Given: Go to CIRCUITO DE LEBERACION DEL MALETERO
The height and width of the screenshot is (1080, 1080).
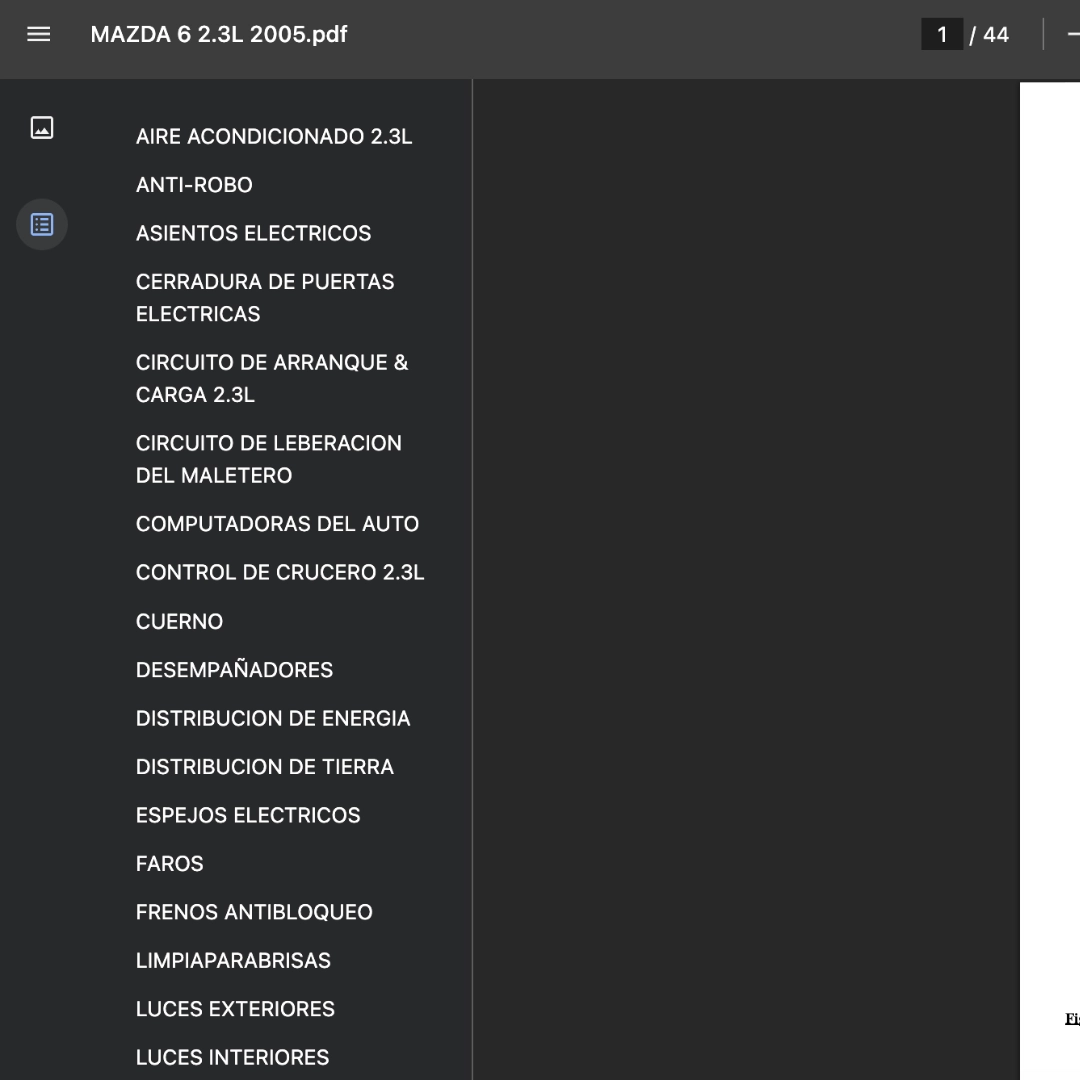Looking at the screenshot, I should 269,459.
